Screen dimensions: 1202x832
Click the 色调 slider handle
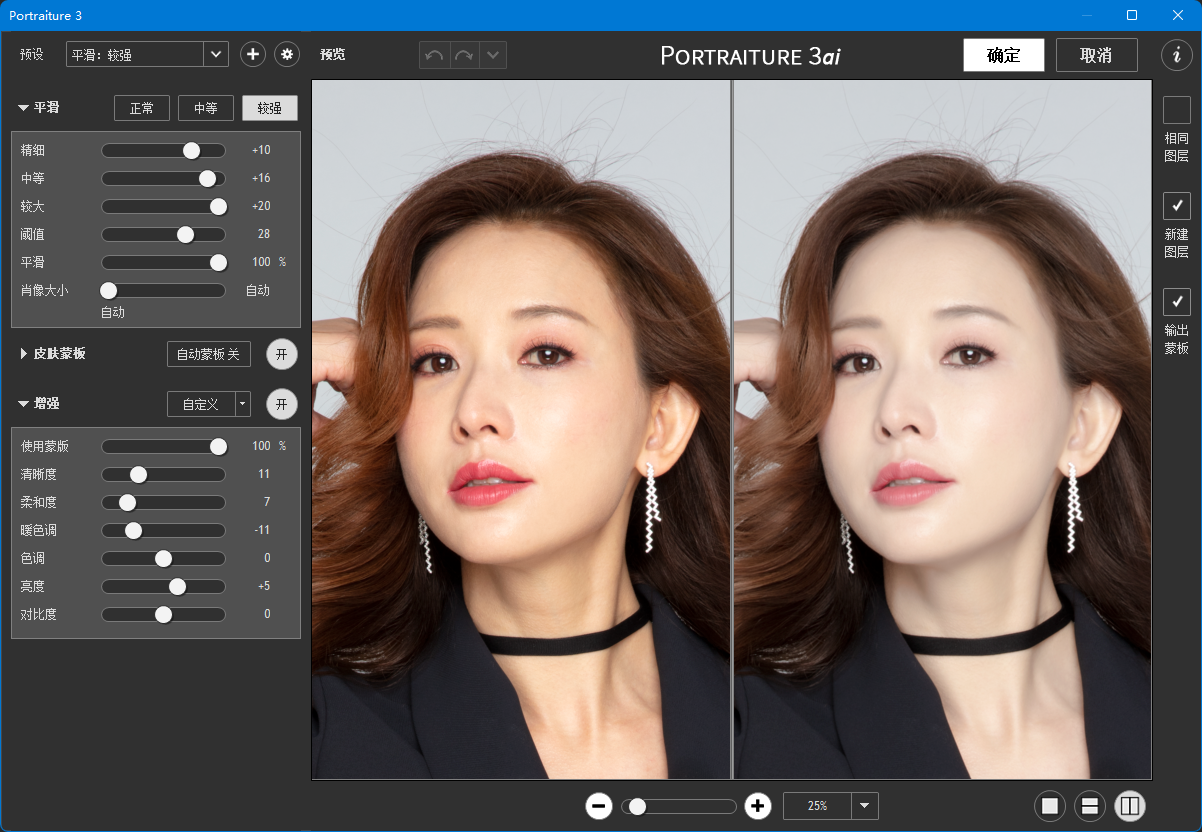163,558
